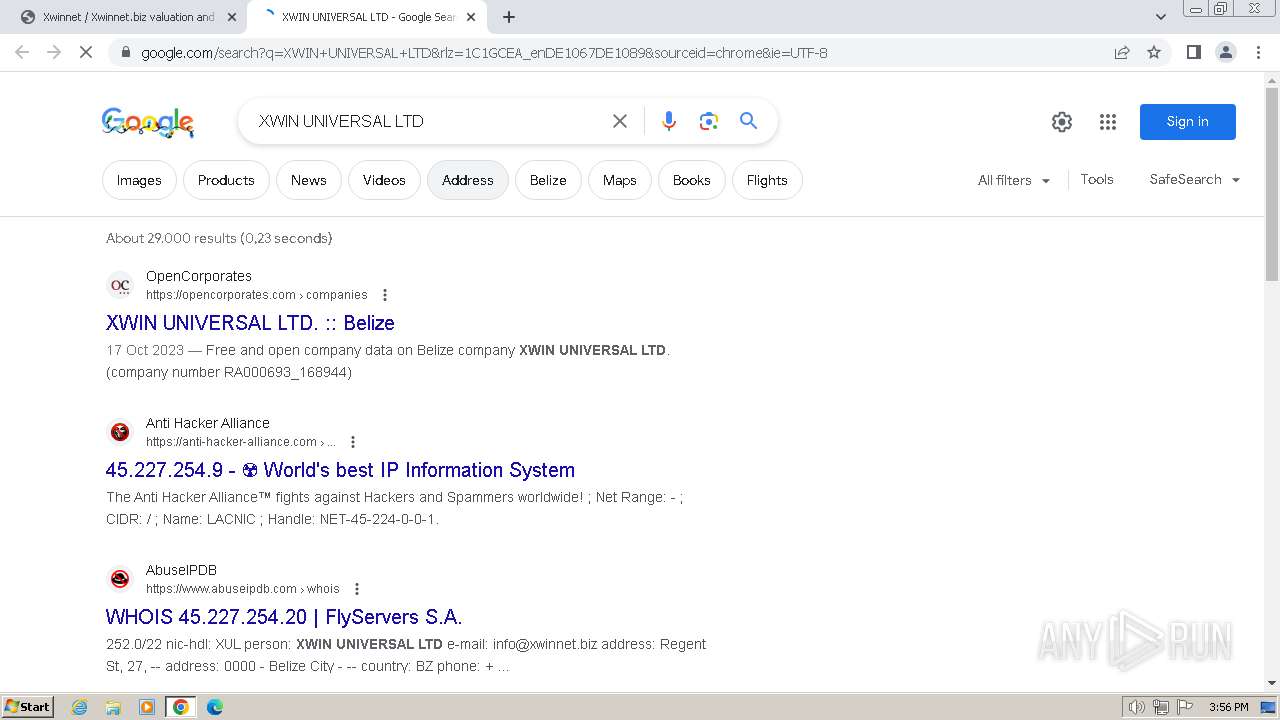
Task: Click opencorporates.com companies URL breadcrumb
Action: (257, 295)
